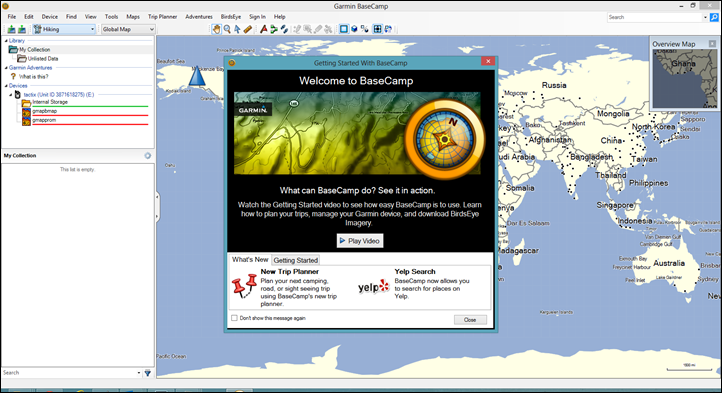Click the New Route tool icon
This screenshot has width=722, height=393.
click(274, 29)
